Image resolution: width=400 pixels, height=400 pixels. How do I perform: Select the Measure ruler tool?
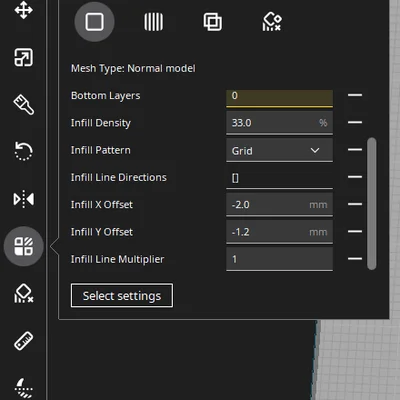23,341
